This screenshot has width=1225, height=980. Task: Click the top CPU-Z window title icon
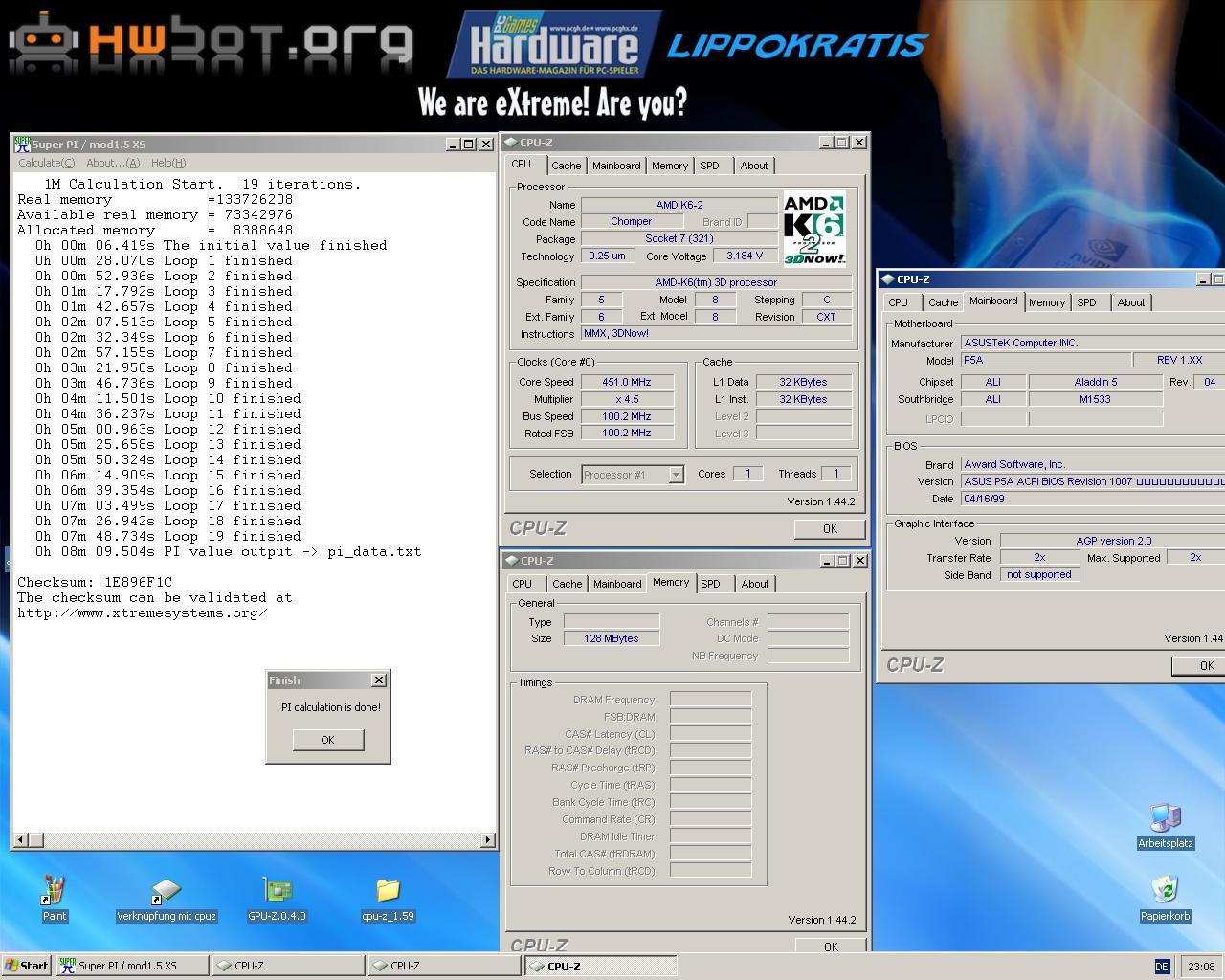[511, 143]
